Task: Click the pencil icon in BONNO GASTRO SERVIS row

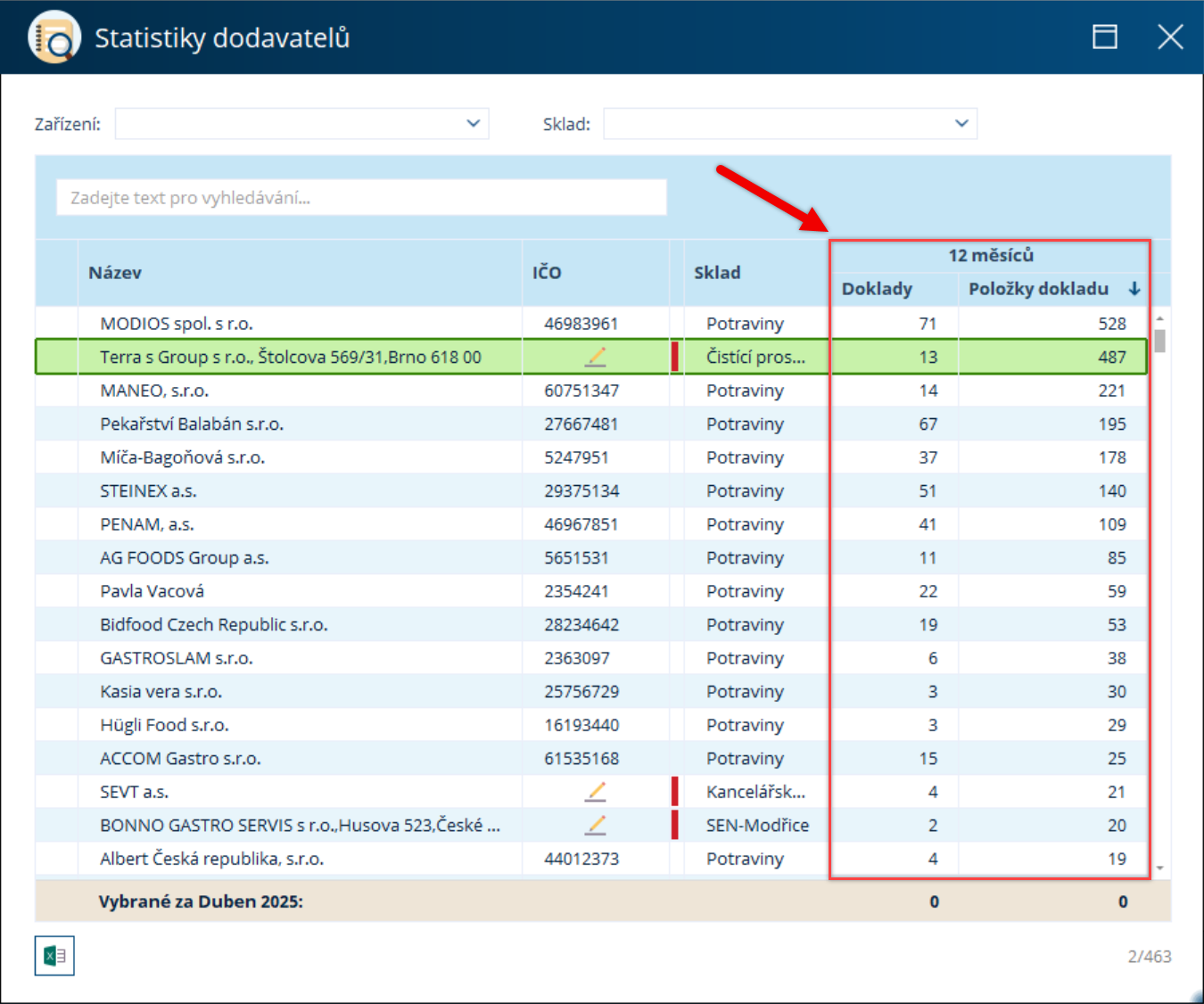Action: pyautogui.click(x=596, y=825)
